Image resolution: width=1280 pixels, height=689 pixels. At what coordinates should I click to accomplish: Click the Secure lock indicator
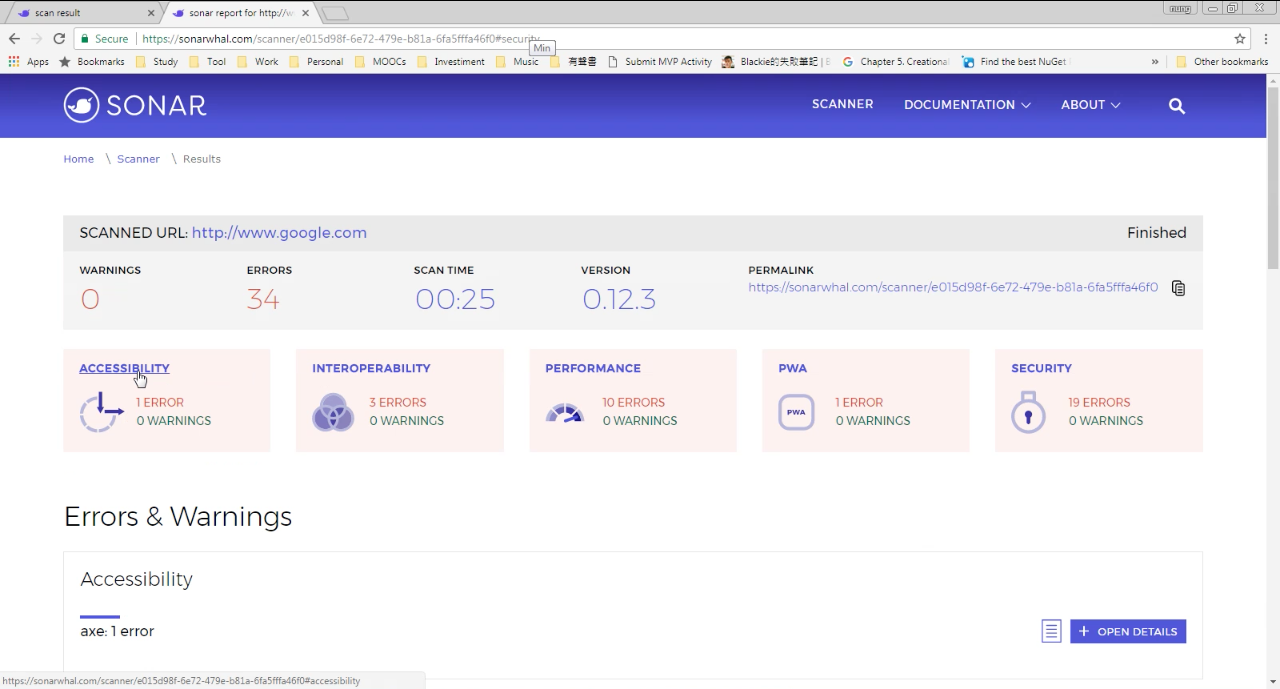pyautogui.click(x=105, y=39)
